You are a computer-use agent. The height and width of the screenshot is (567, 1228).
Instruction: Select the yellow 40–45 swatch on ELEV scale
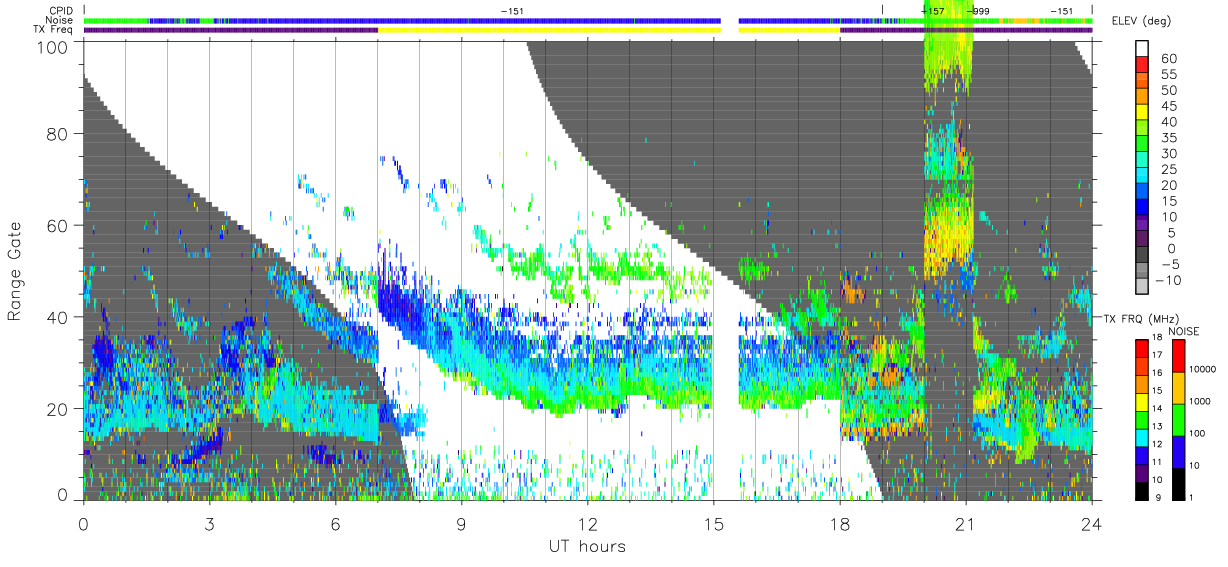(x=1143, y=113)
